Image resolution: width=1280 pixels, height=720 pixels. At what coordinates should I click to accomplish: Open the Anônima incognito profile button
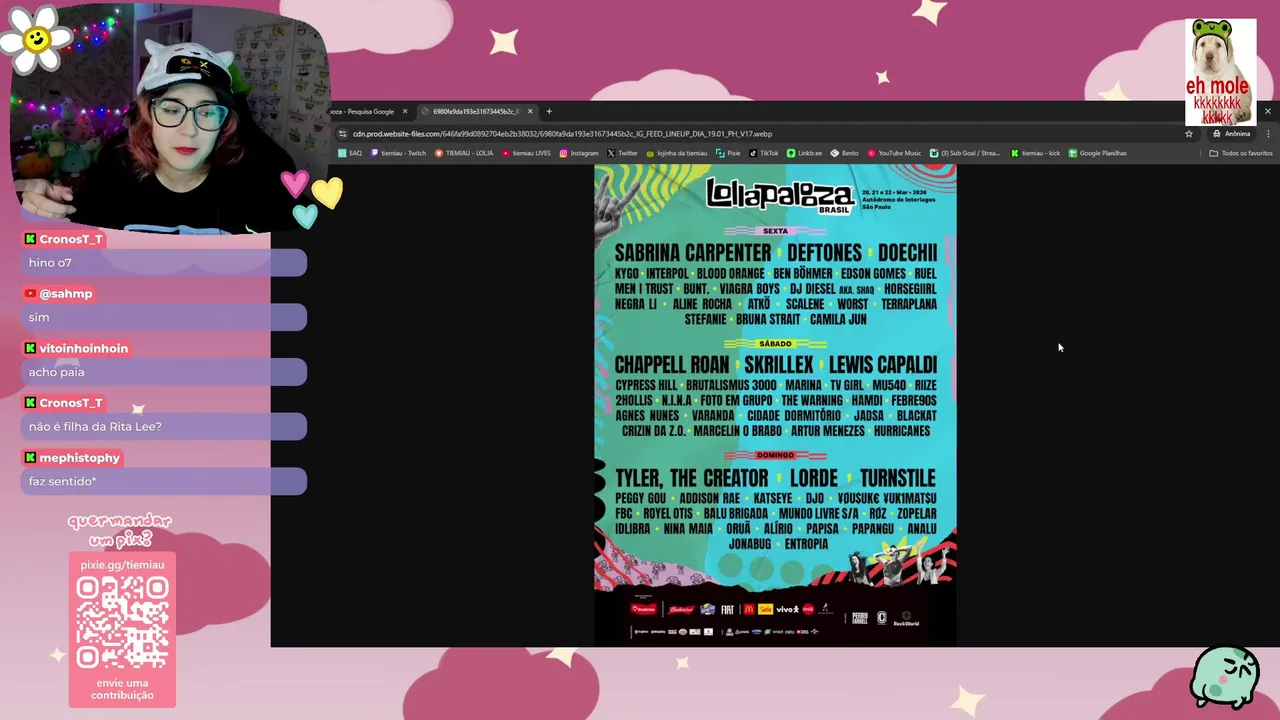(1231, 133)
